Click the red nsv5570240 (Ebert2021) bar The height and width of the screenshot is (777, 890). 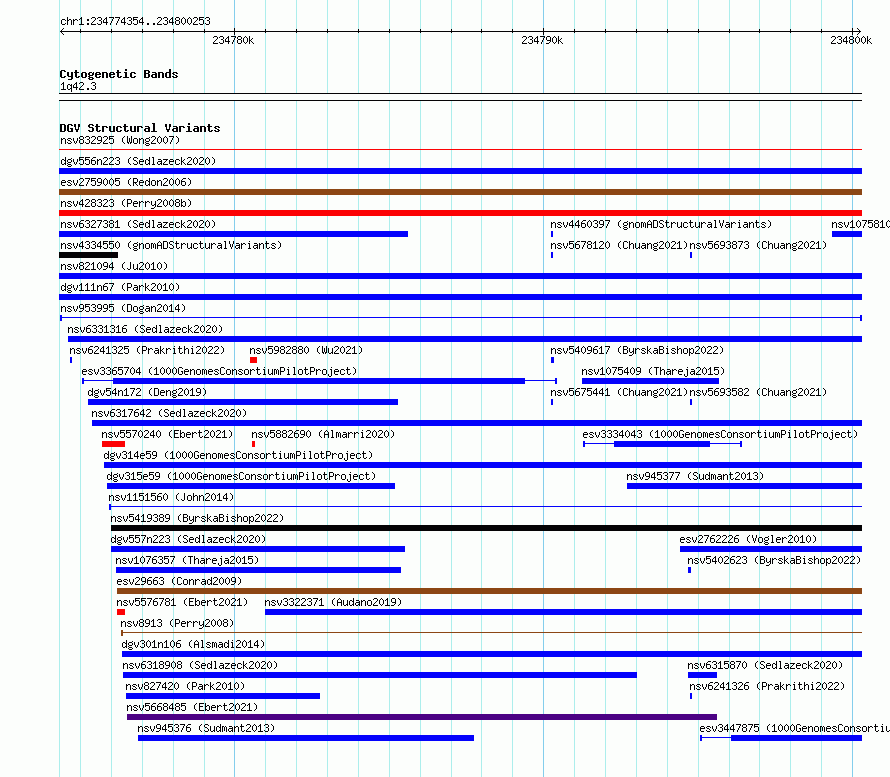point(114,444)
